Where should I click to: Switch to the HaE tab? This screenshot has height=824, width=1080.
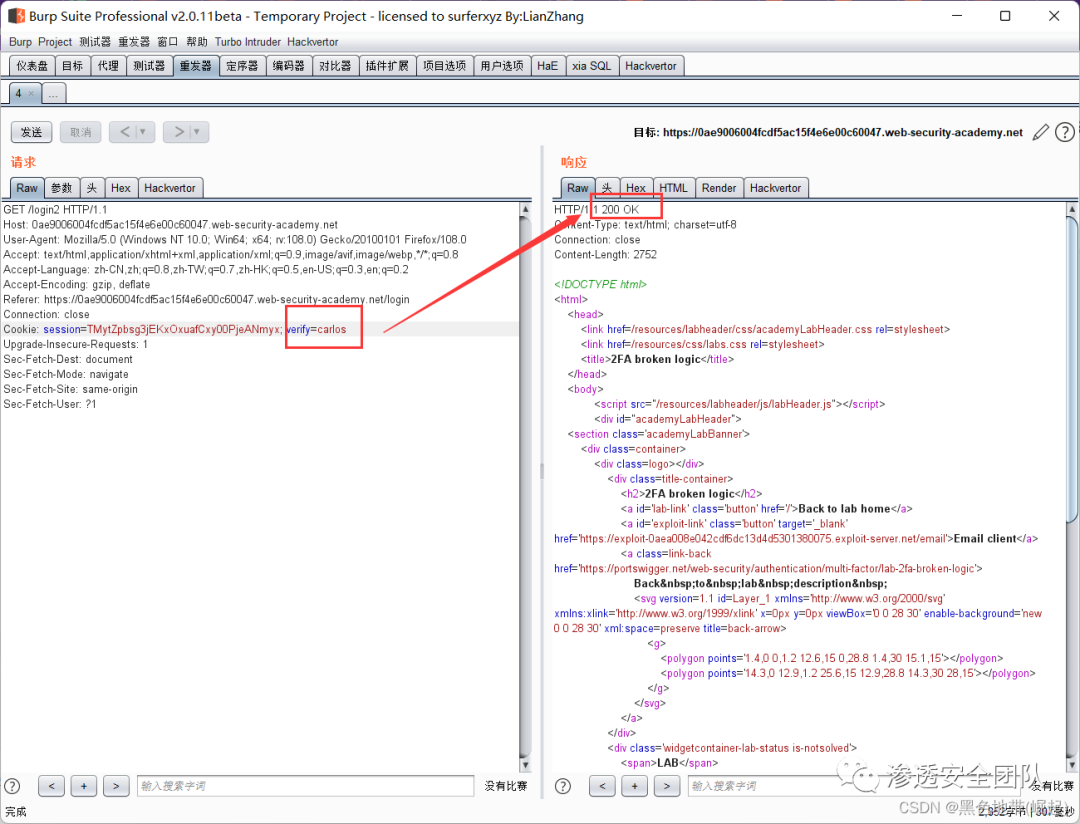pyautogui.click(x=548, y=66)
